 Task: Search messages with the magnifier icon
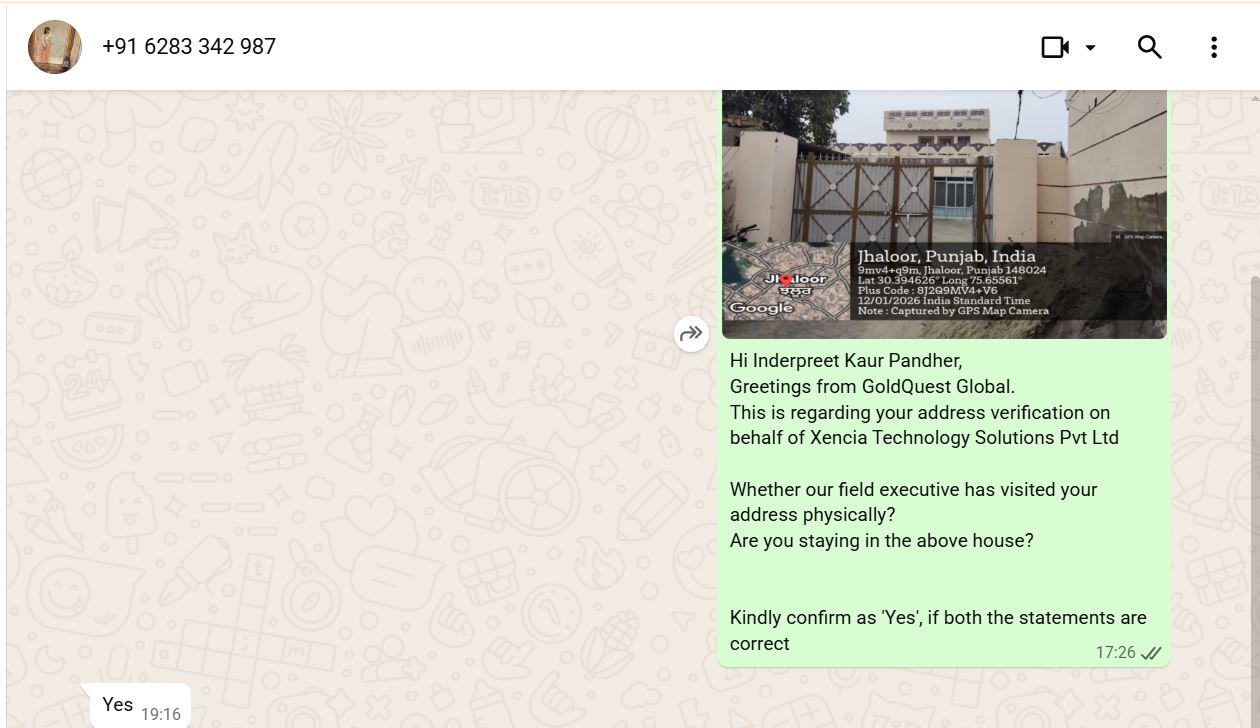1149,47
